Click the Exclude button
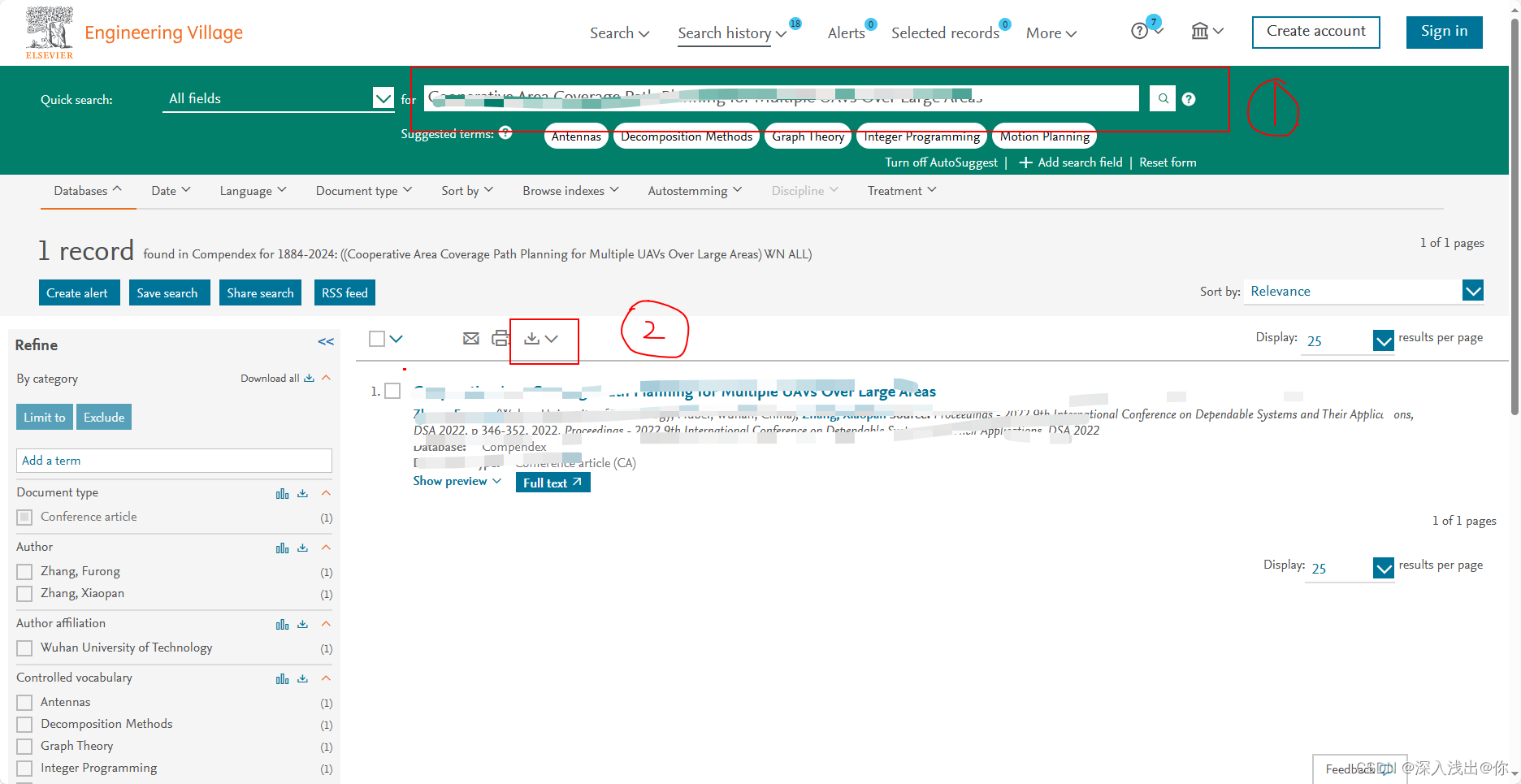1521x784 pixels. coord(104,417)
